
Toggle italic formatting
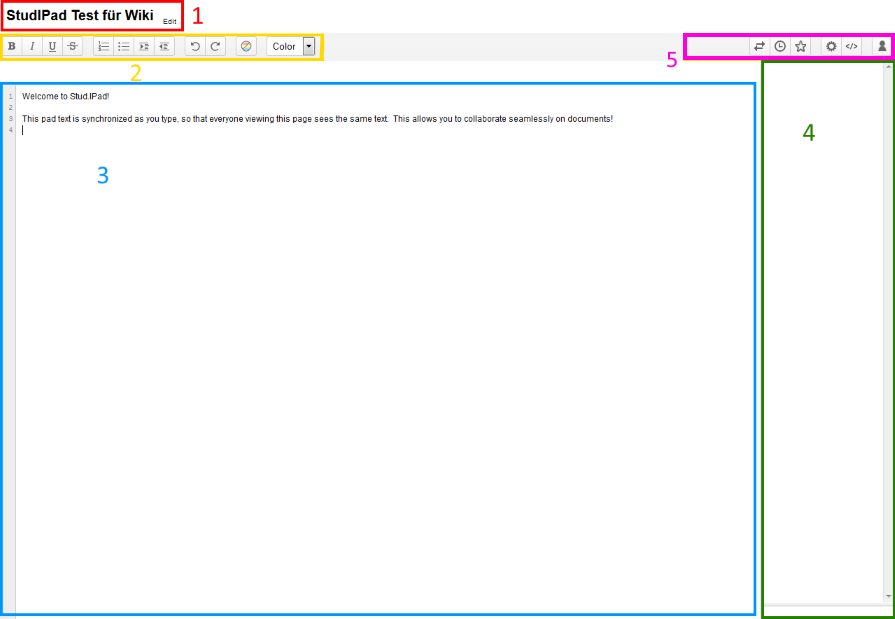[x=32, y=46]
